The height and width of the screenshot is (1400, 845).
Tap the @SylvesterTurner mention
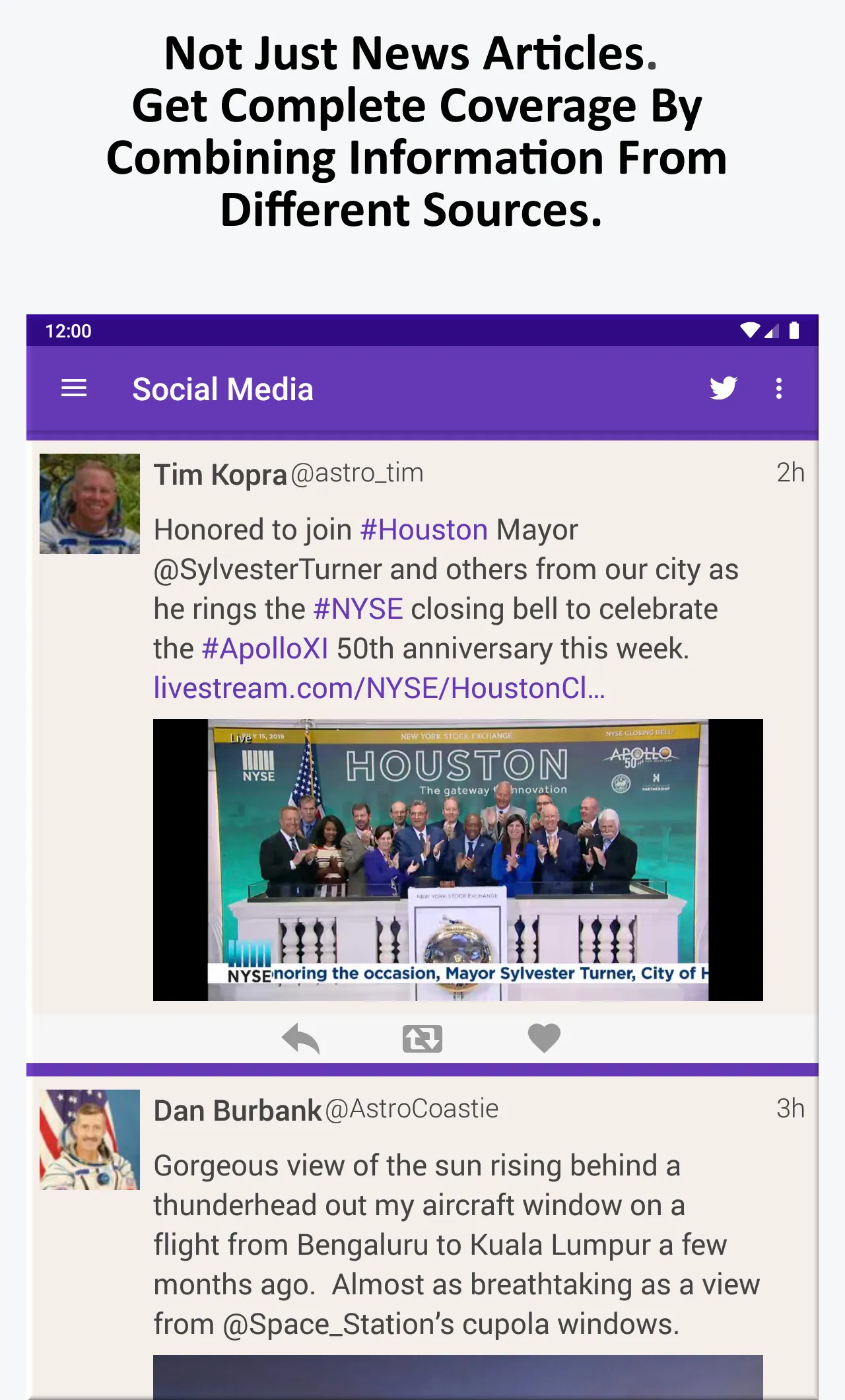click(x=267, y=569)
